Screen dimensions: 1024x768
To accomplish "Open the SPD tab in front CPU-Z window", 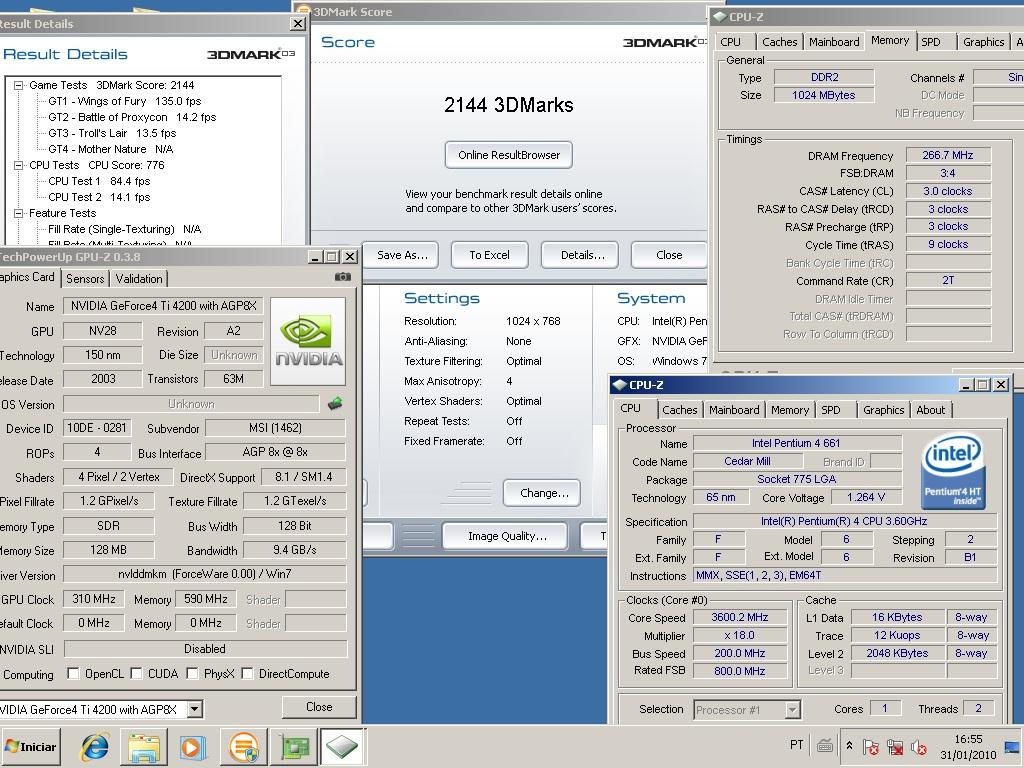I will [831, 410].
